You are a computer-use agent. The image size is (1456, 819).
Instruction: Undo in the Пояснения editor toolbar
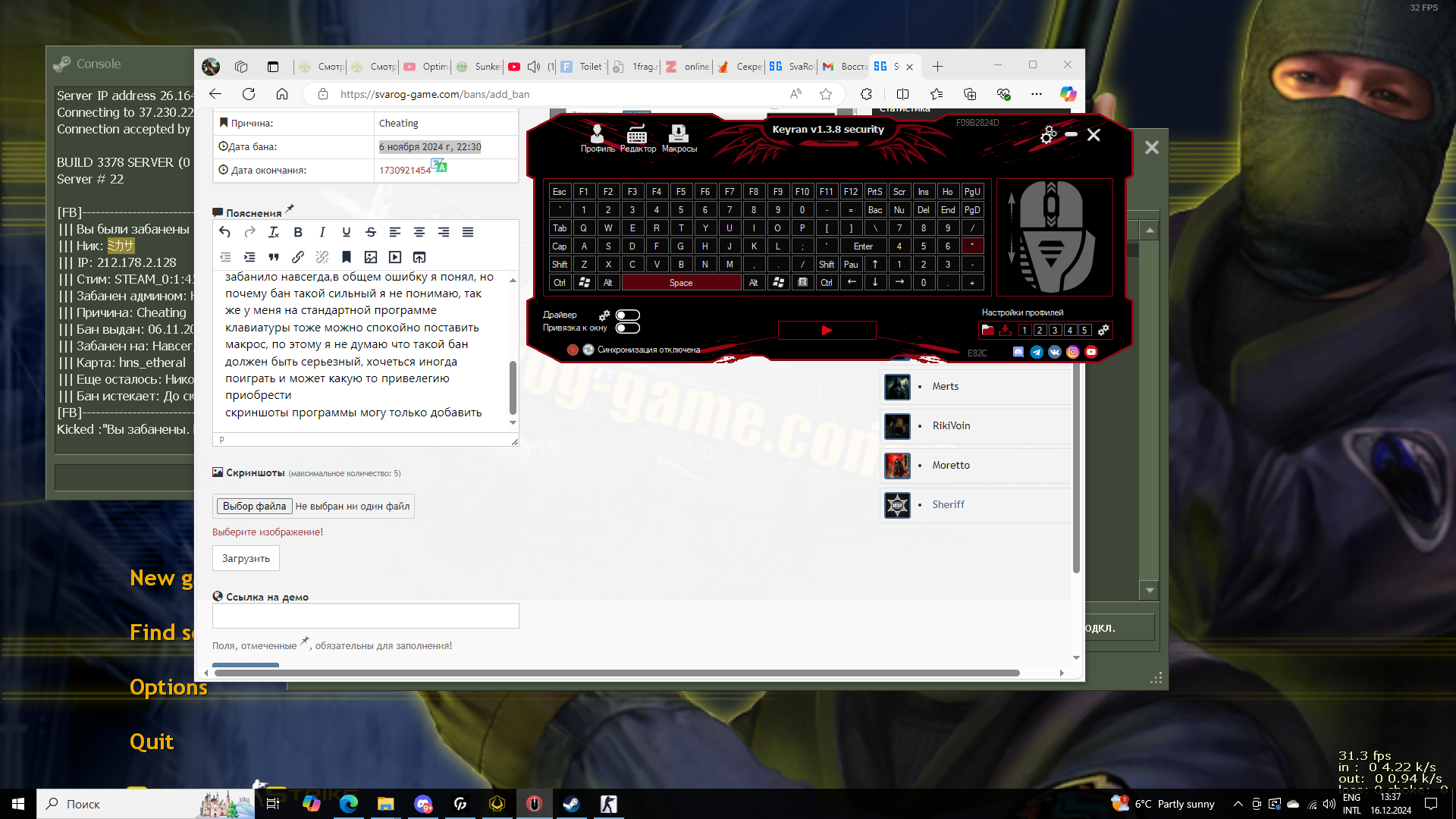click(x=224, y=232)
